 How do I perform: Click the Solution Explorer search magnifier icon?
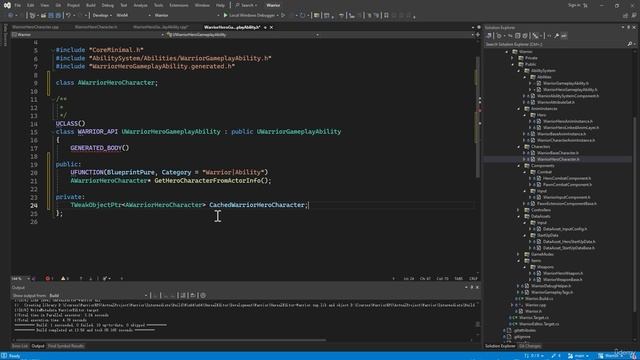coord(629,44)
